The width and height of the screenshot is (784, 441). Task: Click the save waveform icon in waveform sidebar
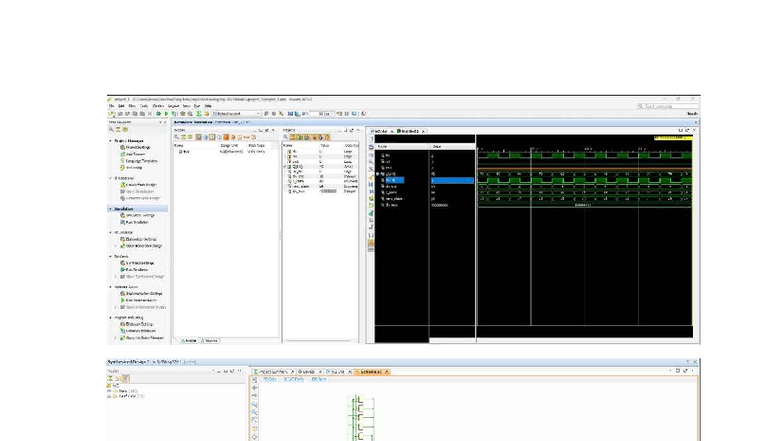[371, 147]
